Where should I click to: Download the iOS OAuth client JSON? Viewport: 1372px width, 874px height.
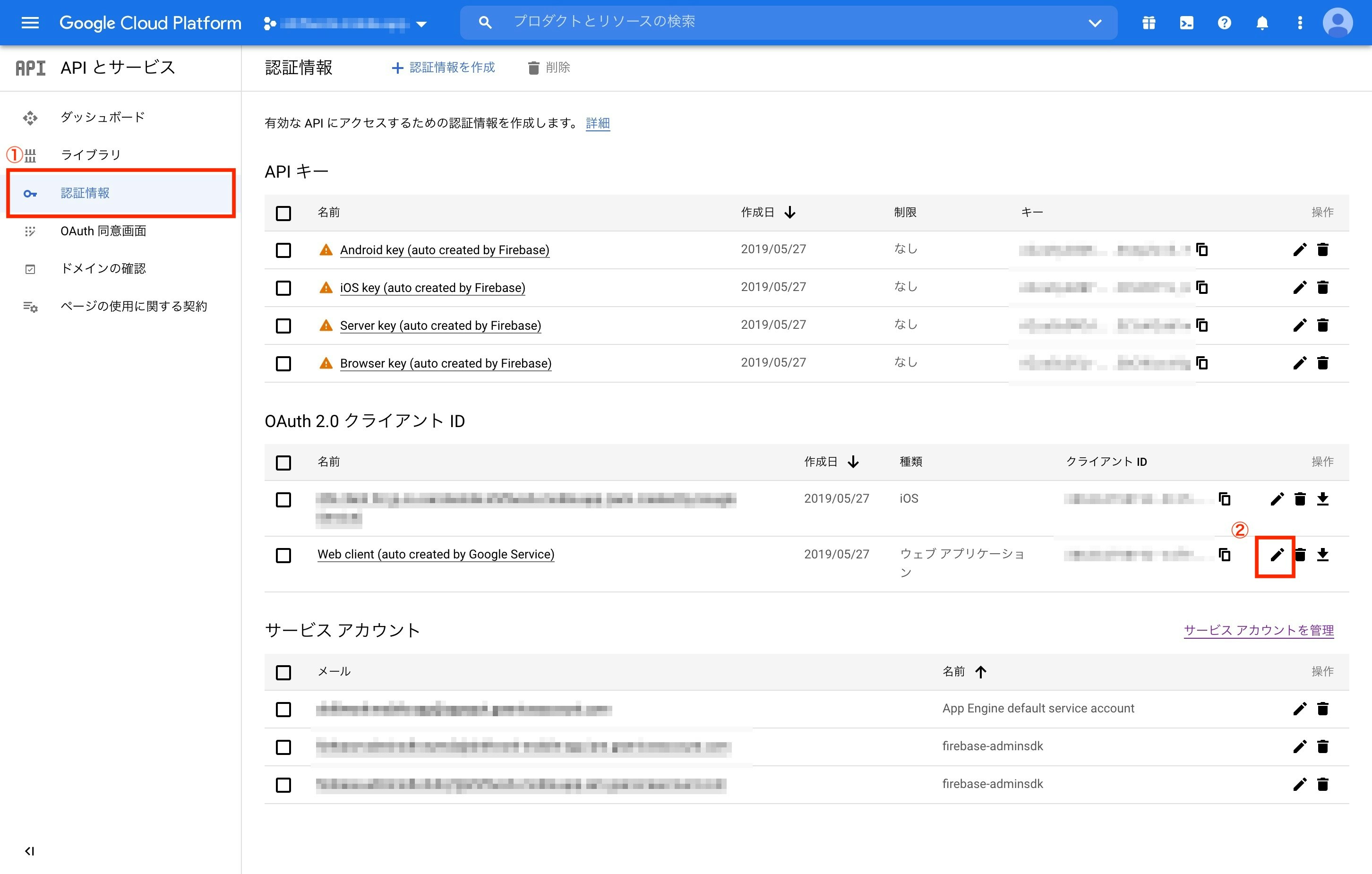(x=1322, y=499)
